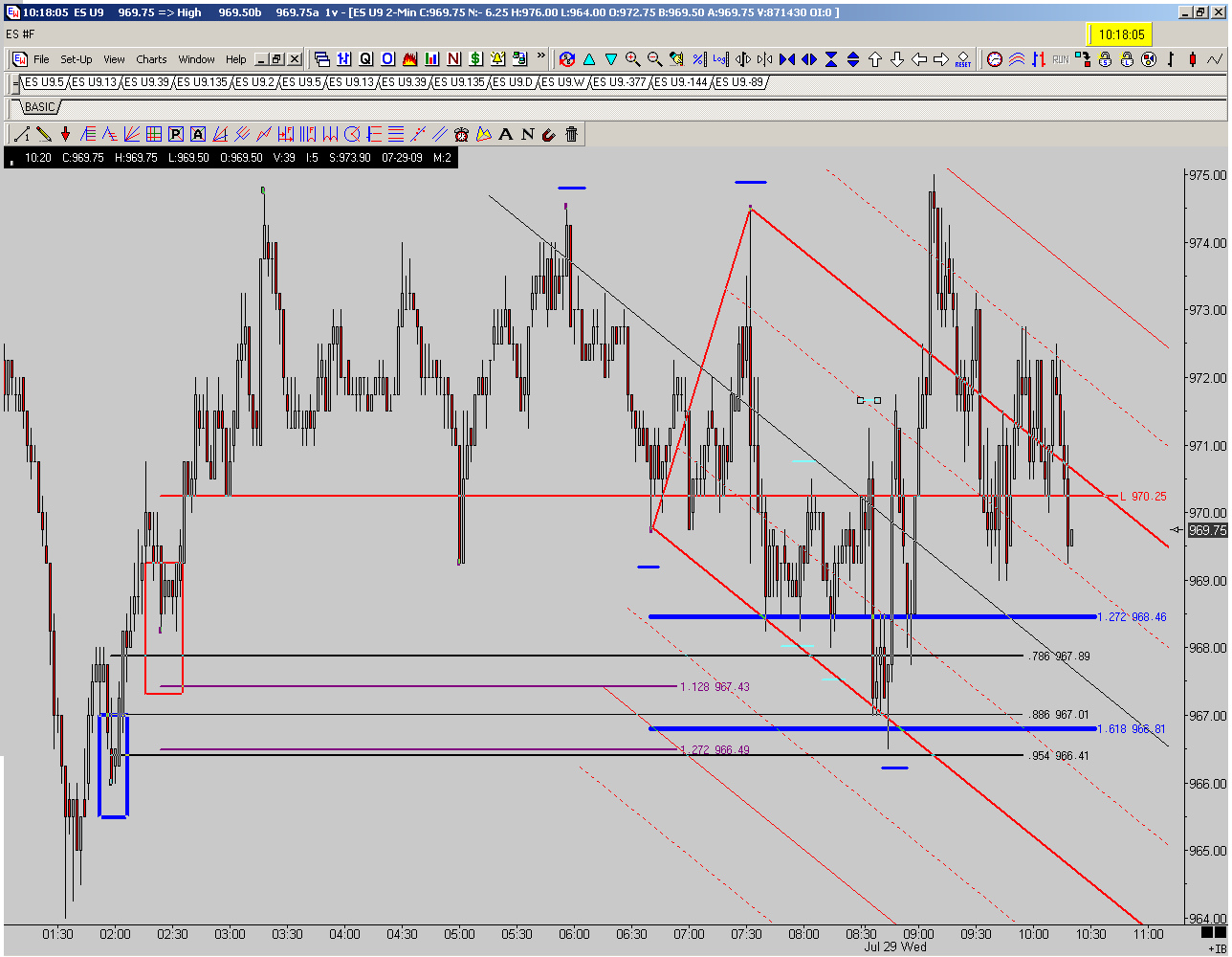Screen dimensions: 1232x957
Task: Click the alarm clock alert tool
Action: (461, 134)
